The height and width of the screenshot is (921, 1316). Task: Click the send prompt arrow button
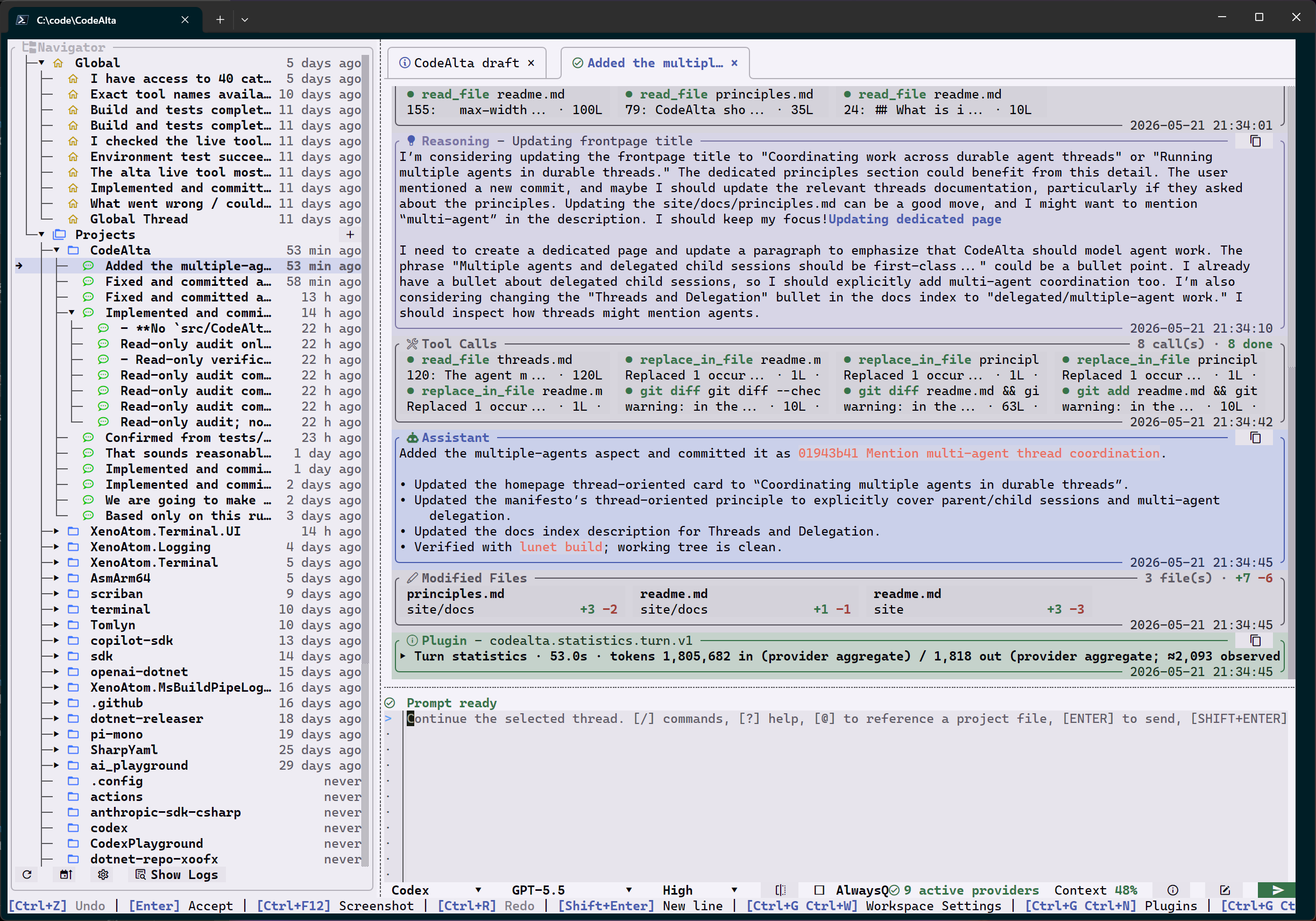pos(1276,890)
